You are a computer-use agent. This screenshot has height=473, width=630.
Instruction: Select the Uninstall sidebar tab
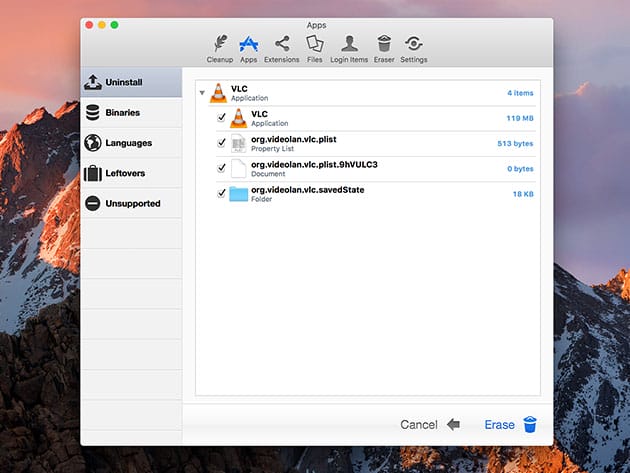click(x=131, y=82)
